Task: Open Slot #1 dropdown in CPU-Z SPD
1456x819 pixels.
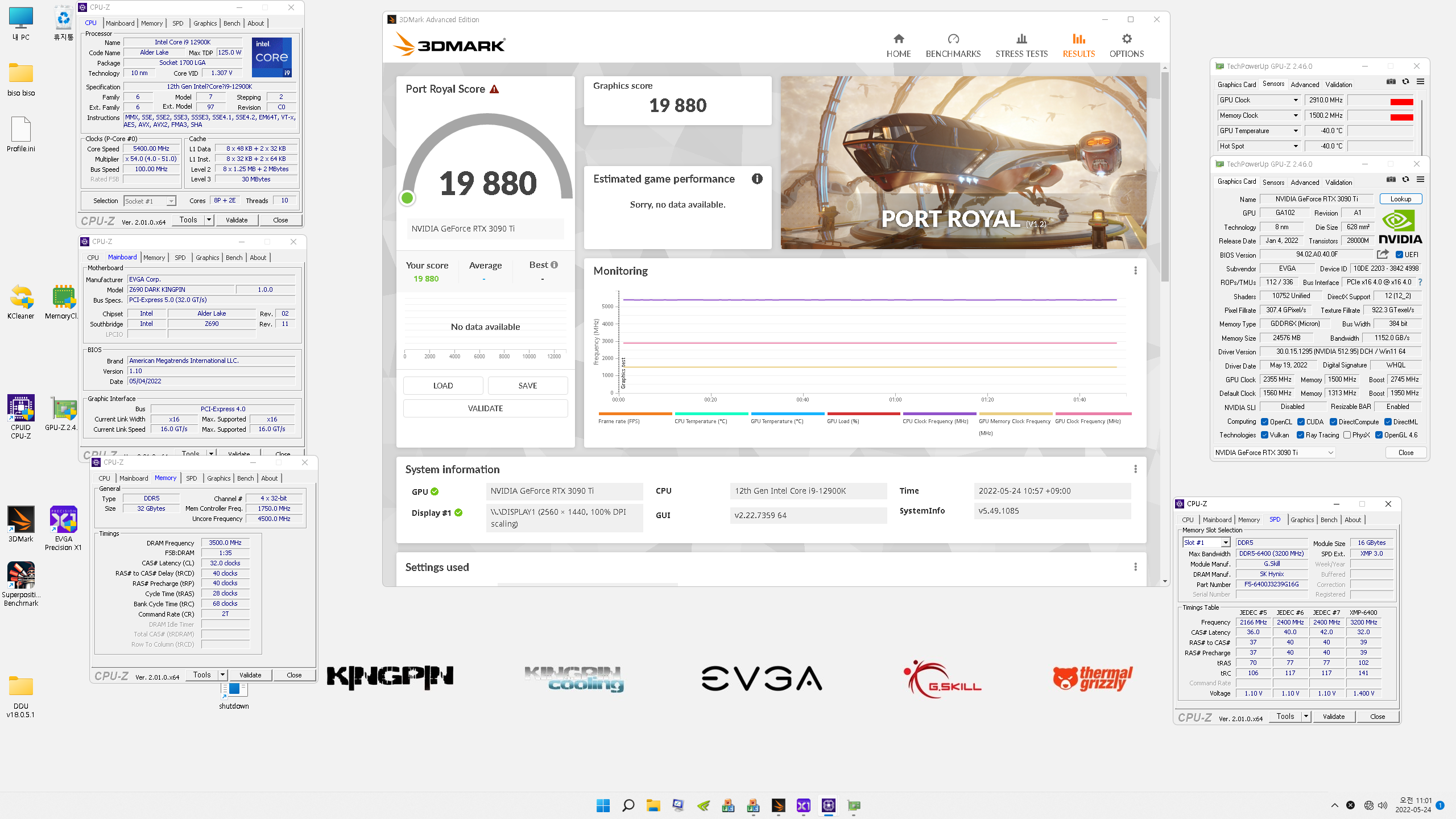Action: (1206, 543)
